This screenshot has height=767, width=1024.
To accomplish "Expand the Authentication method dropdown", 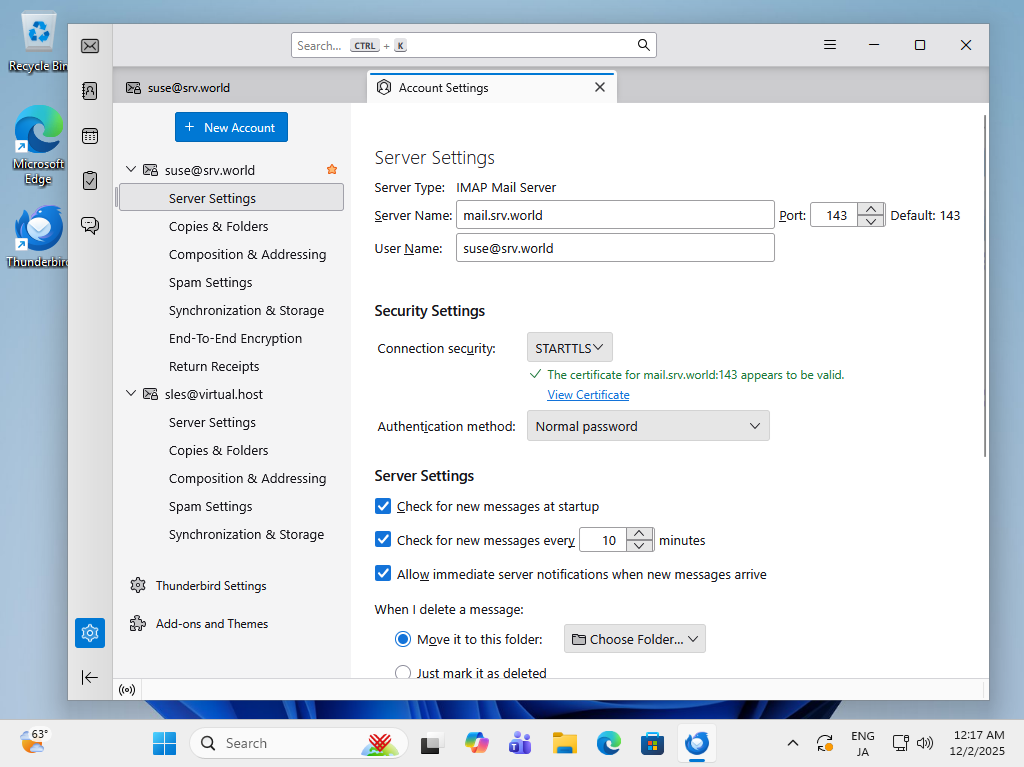I will click(648, 426).
